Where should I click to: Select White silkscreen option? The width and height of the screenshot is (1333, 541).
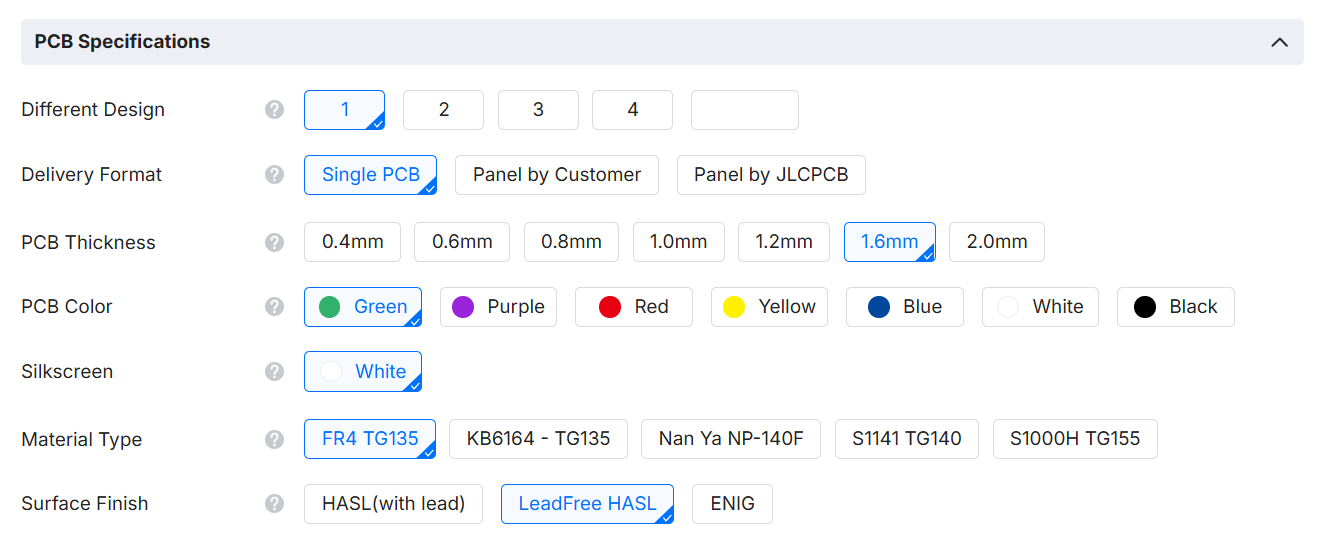click(x=363, y=371)
